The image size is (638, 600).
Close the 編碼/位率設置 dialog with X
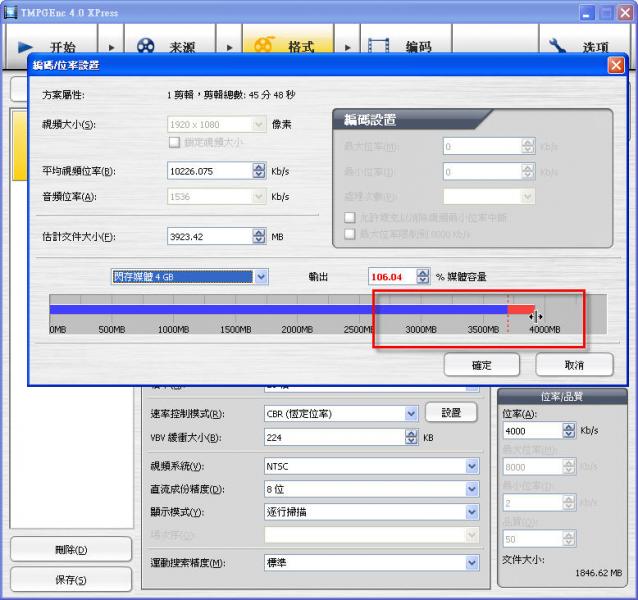615,66
